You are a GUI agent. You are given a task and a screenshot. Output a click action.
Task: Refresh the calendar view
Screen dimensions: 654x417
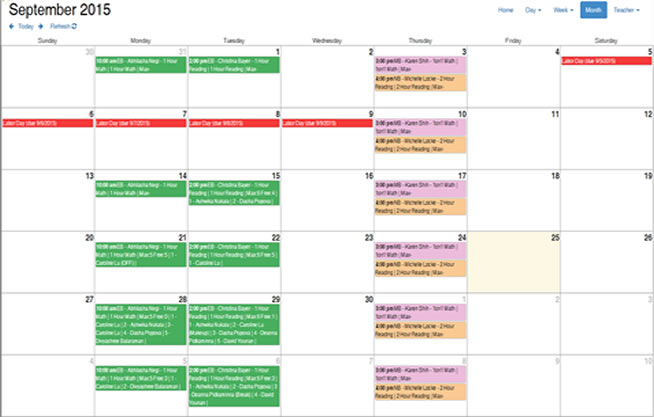point(63,26)
